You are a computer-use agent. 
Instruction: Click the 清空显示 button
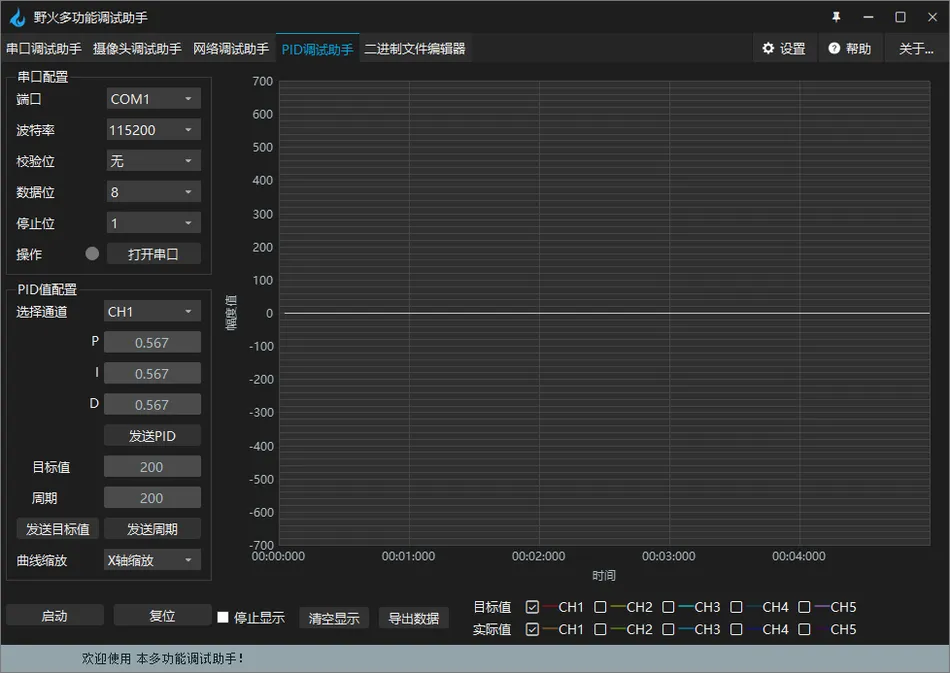tap(334, 618)
